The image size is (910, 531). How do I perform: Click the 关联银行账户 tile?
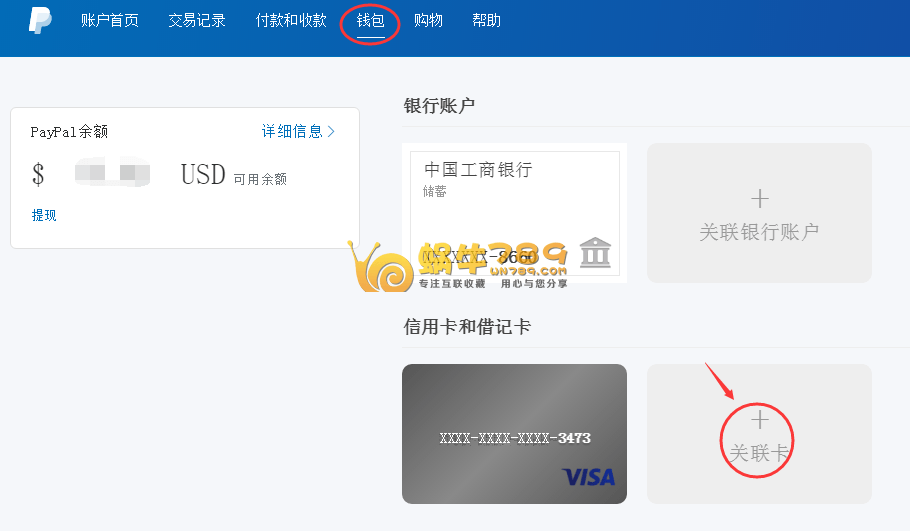[x=759, y=213]
